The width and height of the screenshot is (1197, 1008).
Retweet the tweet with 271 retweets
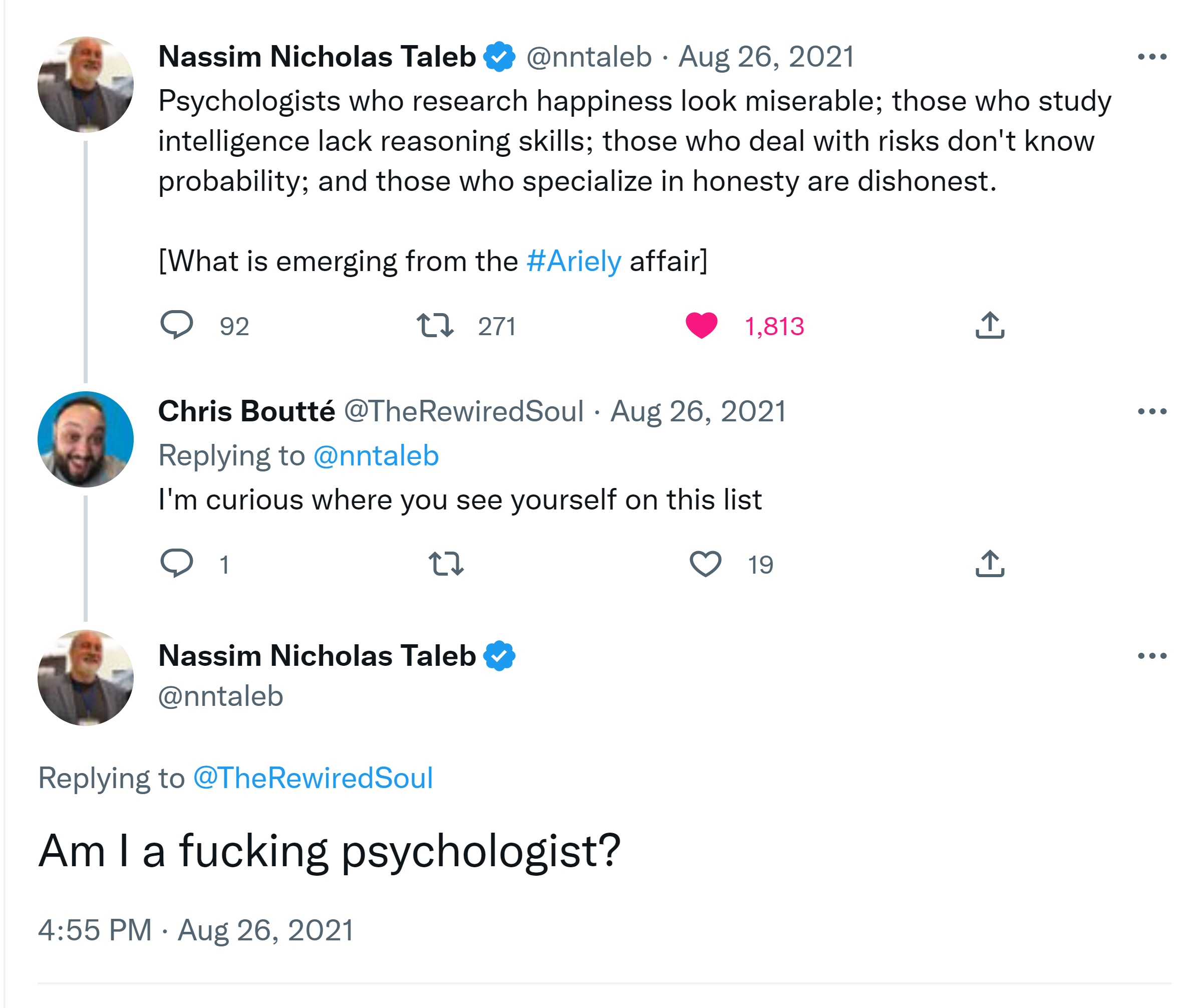point(435,325)
